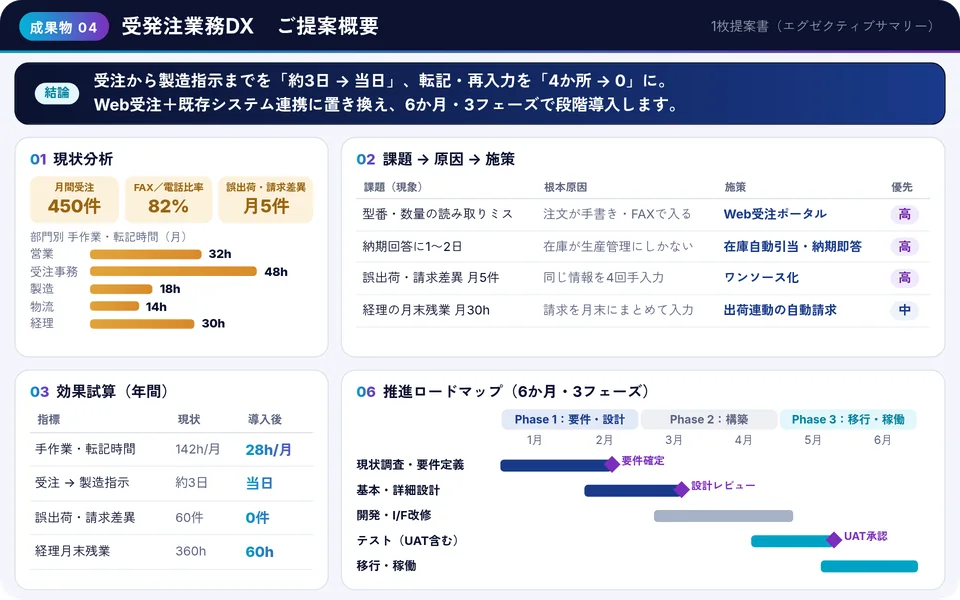Select the 60件 current value

tap(189, 518)
